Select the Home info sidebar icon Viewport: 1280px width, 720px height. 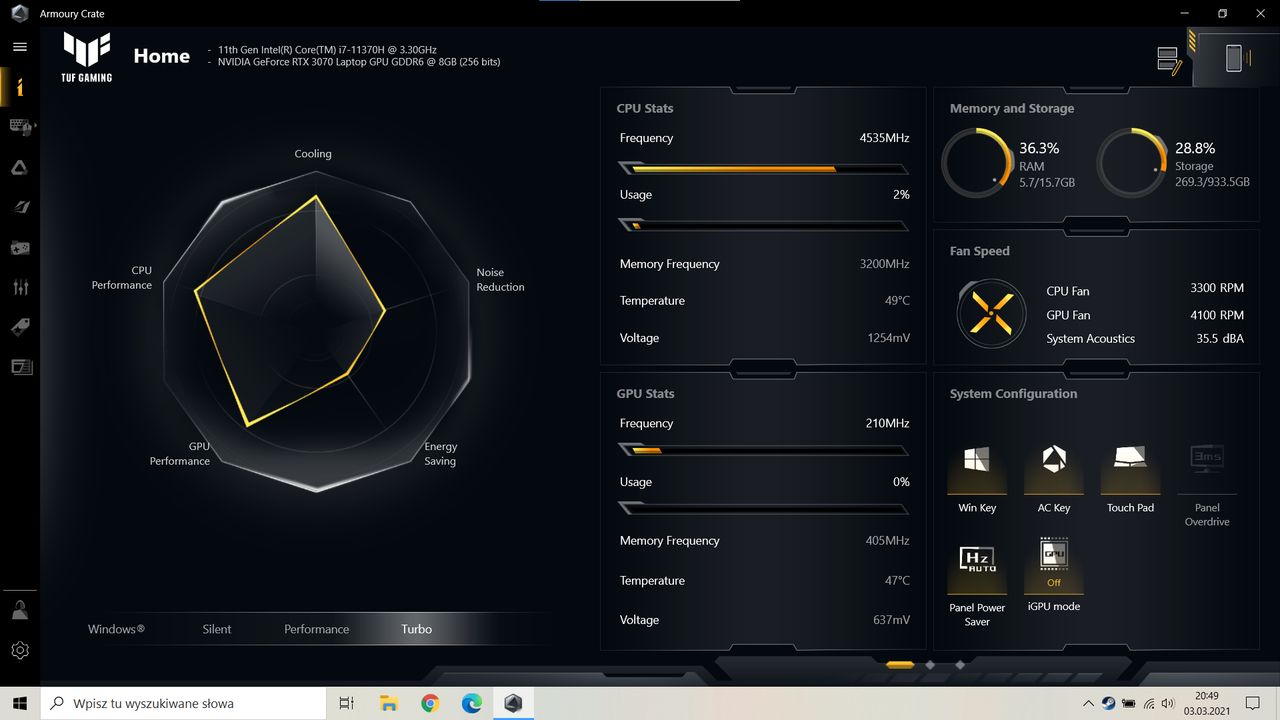19,87
